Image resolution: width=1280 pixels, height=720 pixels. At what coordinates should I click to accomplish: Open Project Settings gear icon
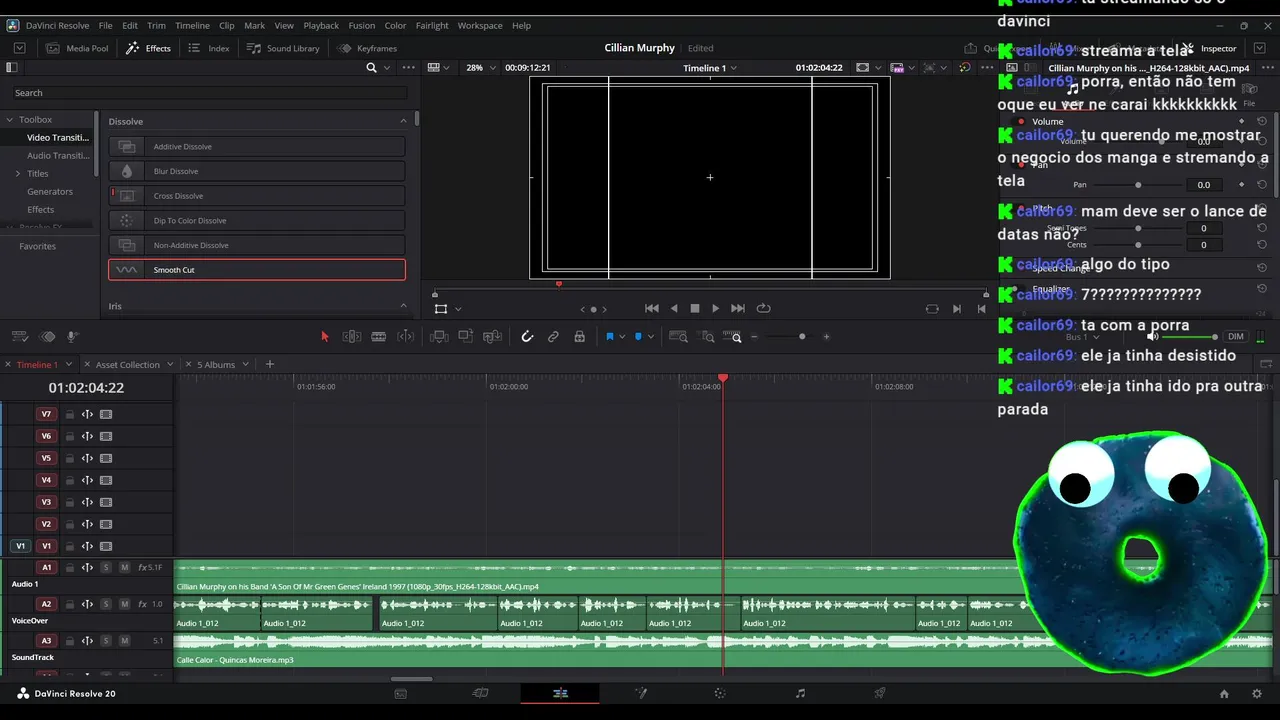1257,694
